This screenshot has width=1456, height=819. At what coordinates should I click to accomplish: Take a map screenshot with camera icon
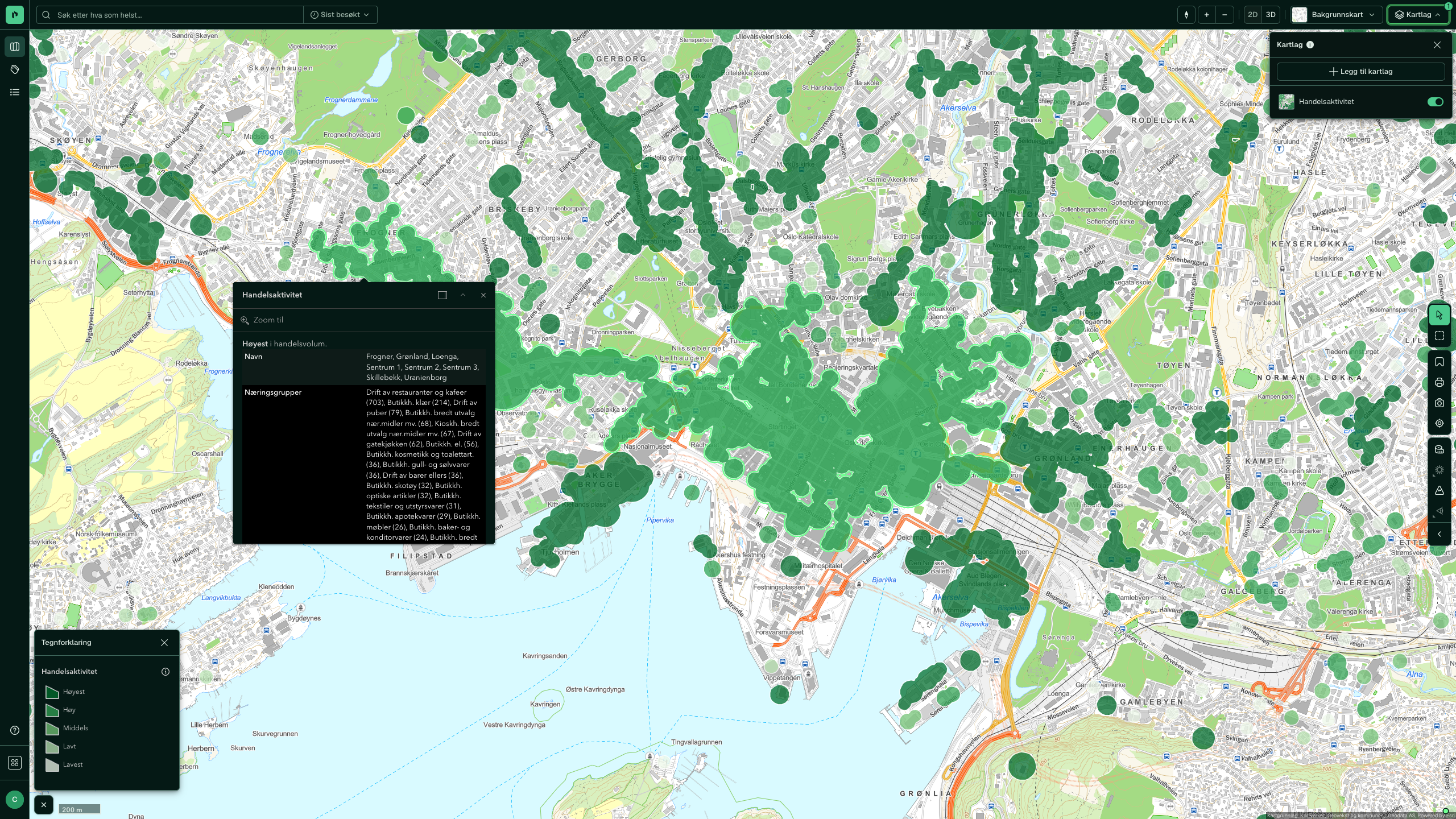click(x=1440, y=403)
